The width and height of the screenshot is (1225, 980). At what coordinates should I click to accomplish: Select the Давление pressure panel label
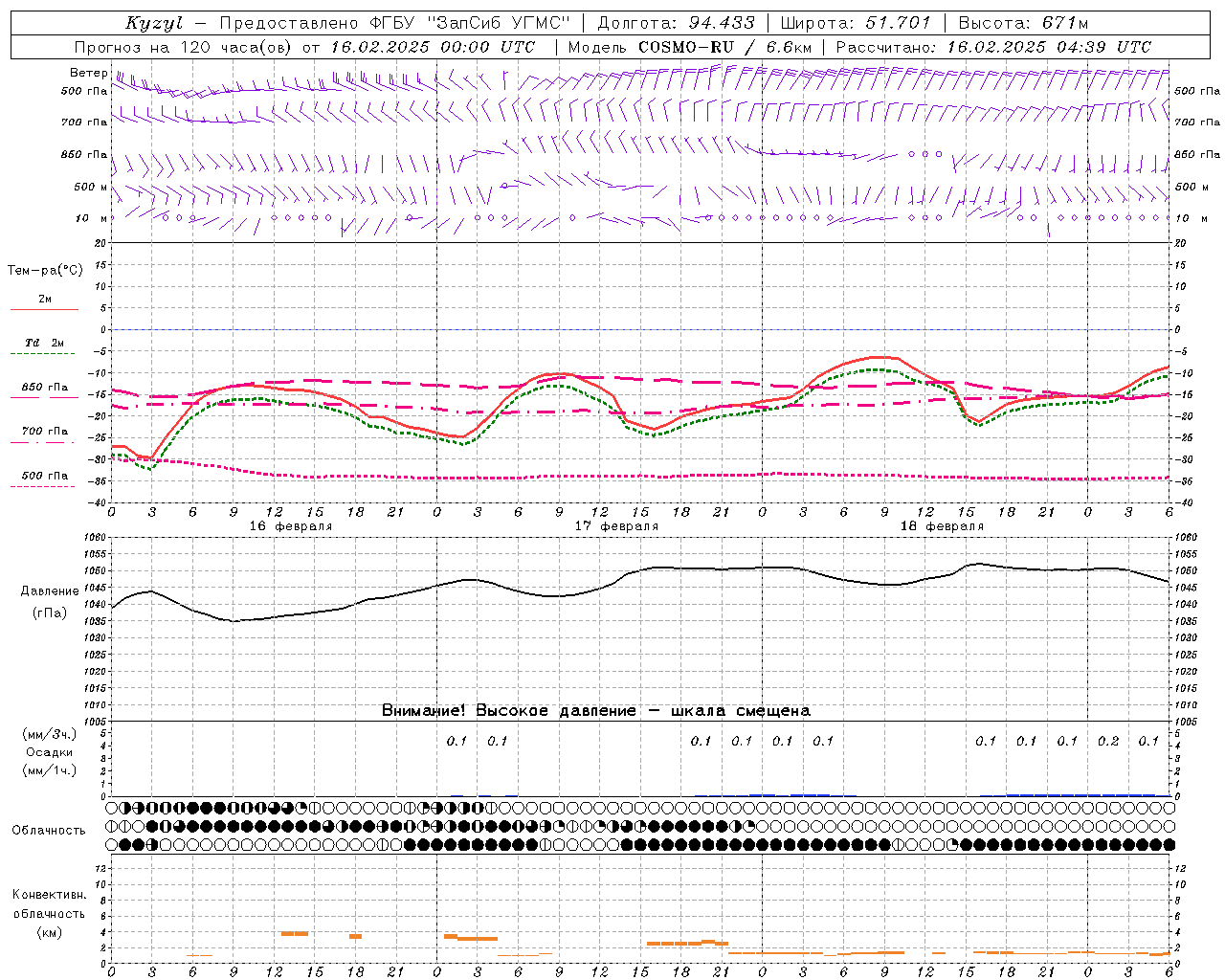[50, 591]
